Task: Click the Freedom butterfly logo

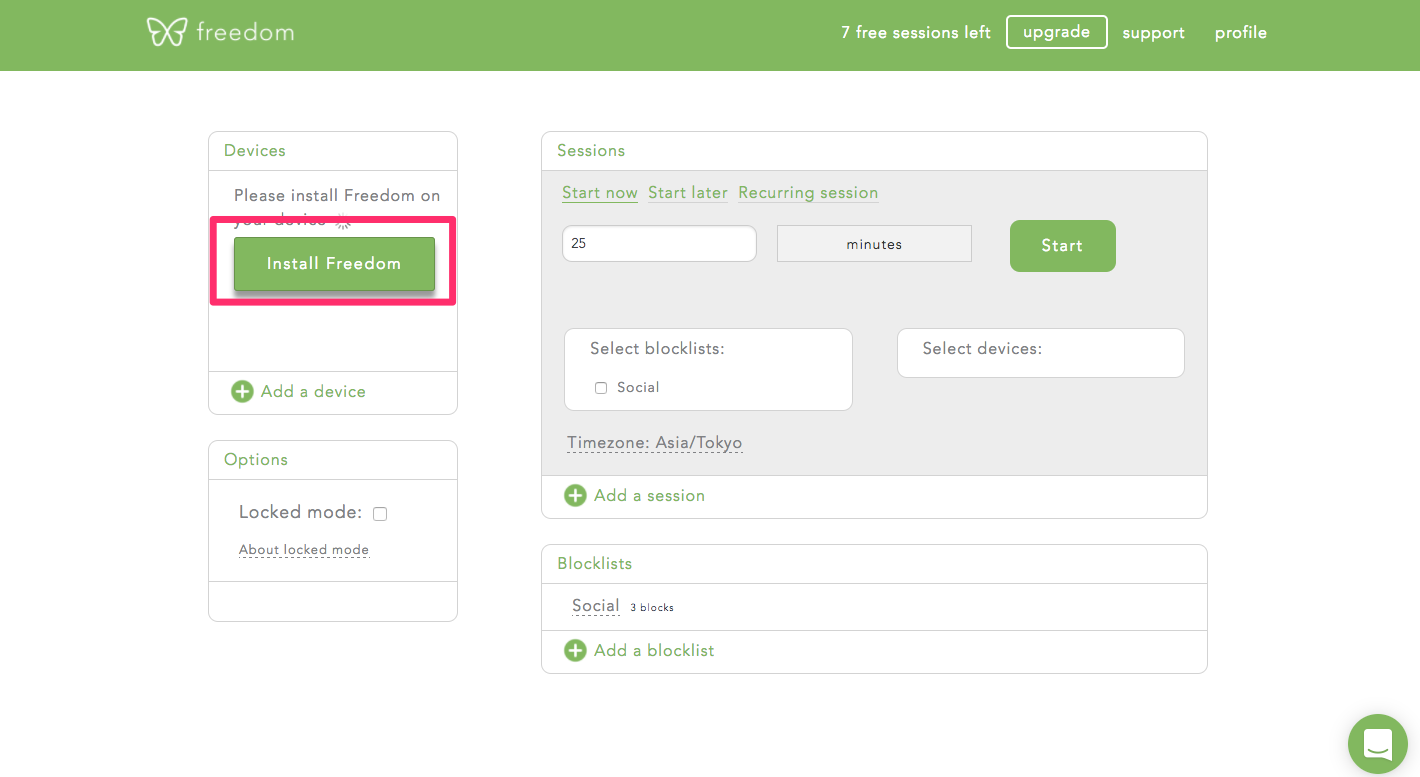Action: [167, 32]
